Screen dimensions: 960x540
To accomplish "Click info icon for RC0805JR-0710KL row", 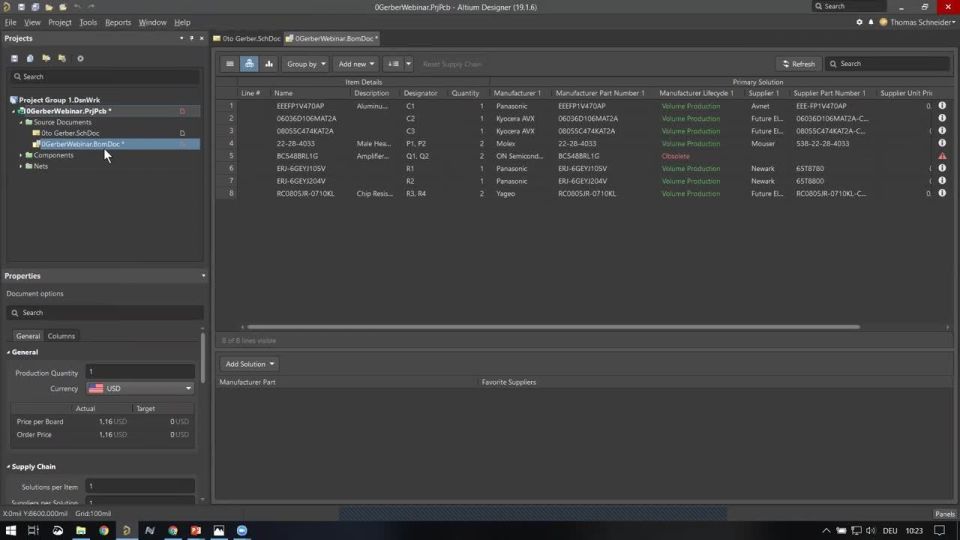I will [x=942, y=193].
